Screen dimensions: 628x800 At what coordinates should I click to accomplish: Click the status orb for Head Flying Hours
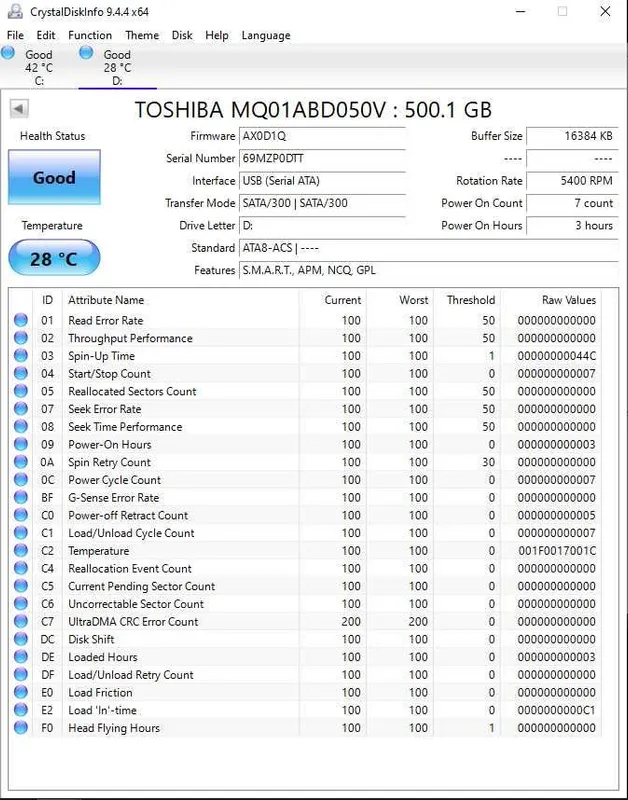click(20, 728)
